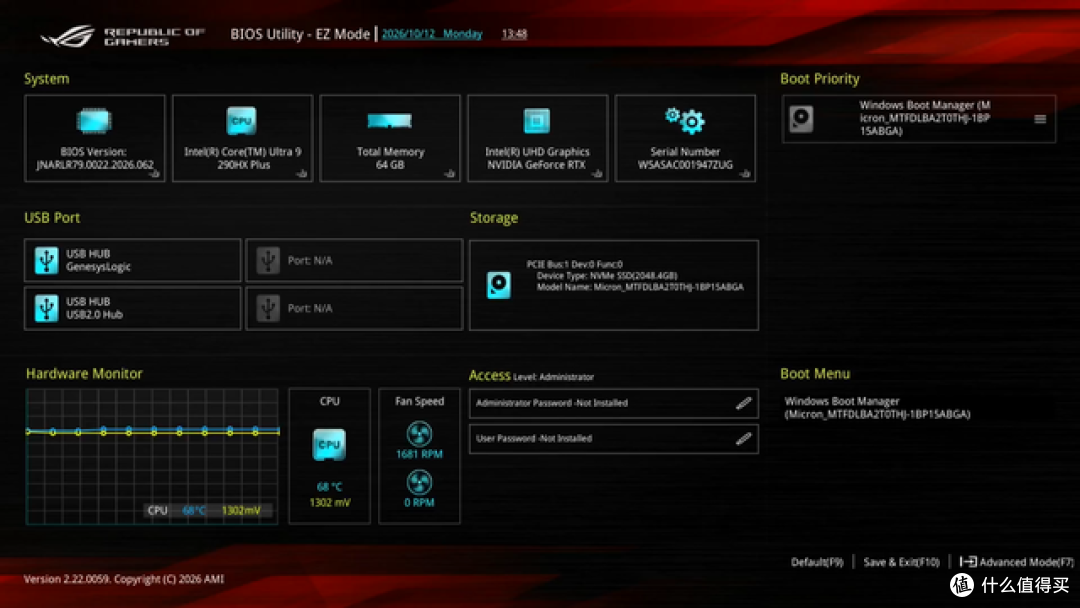The image size is (1080, 608).
Task: Click the date 2026/10/12 Monday
Action: pos(432,34)
